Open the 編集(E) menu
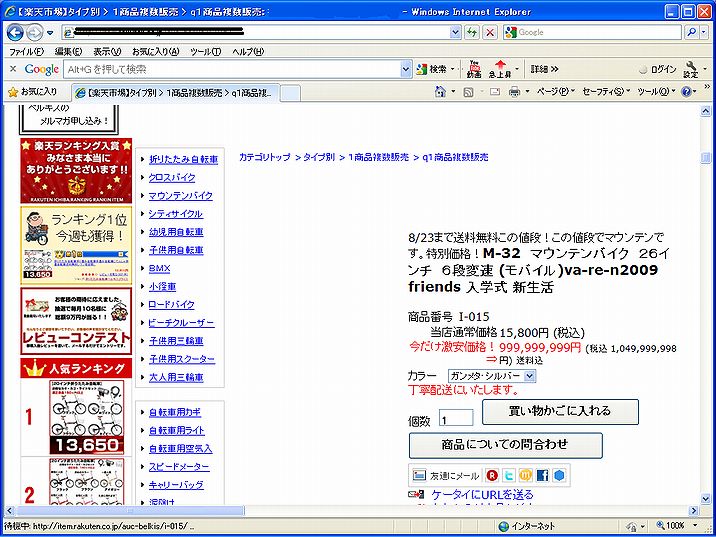 pyautogui.click(x=68, y=52)
